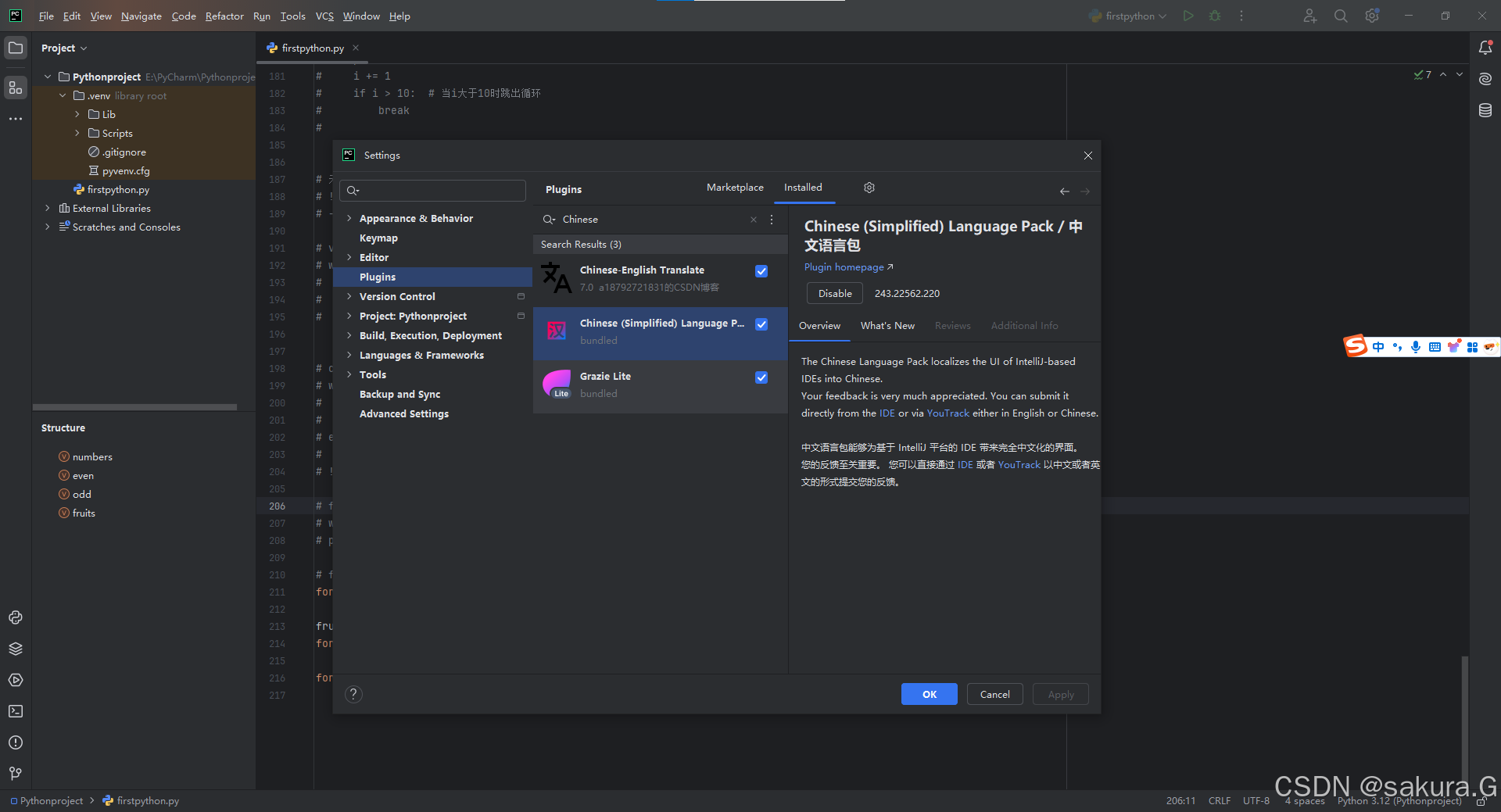The height and width of the screenshot is (812, 1501).
Task: Expand Tools settings category
Action: click(x=349, y=374)
